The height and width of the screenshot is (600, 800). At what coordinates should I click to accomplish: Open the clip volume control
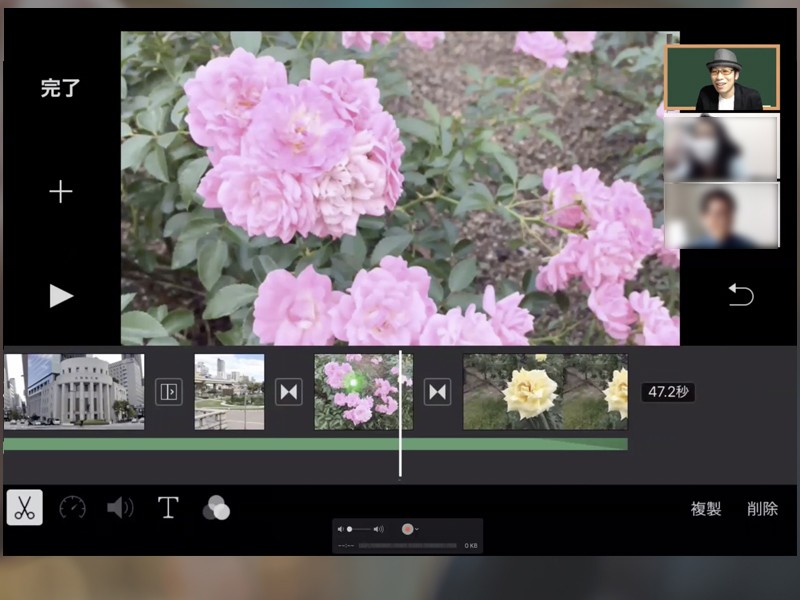[x=120, y=508]
